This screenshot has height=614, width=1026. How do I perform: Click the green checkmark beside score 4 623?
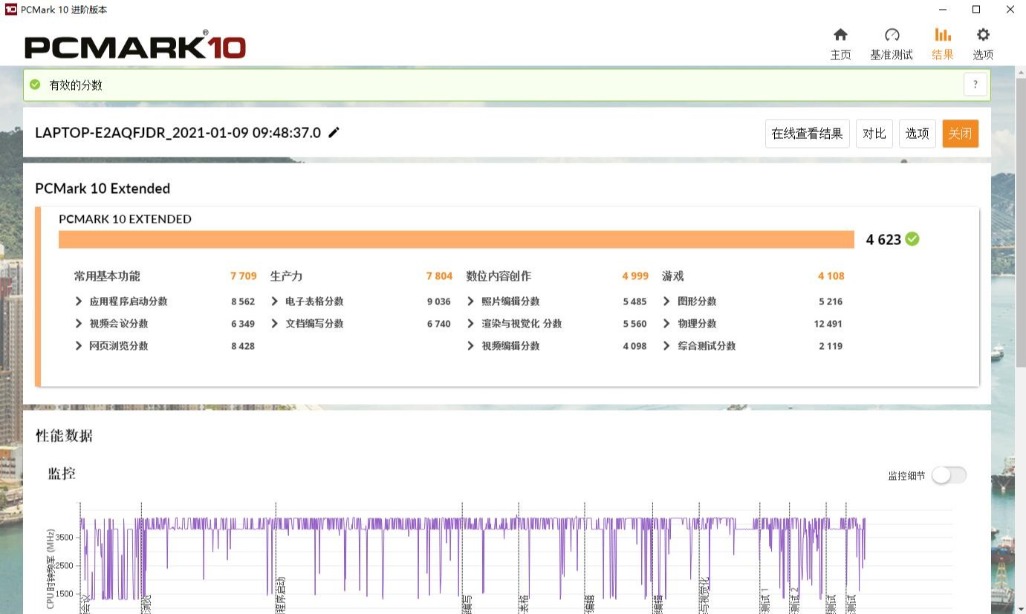pos(913,239)
